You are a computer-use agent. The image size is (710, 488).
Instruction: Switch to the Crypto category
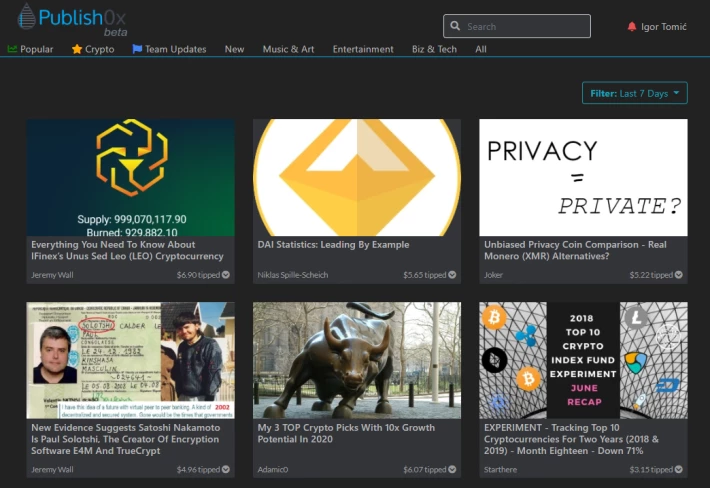pos(93,49)
